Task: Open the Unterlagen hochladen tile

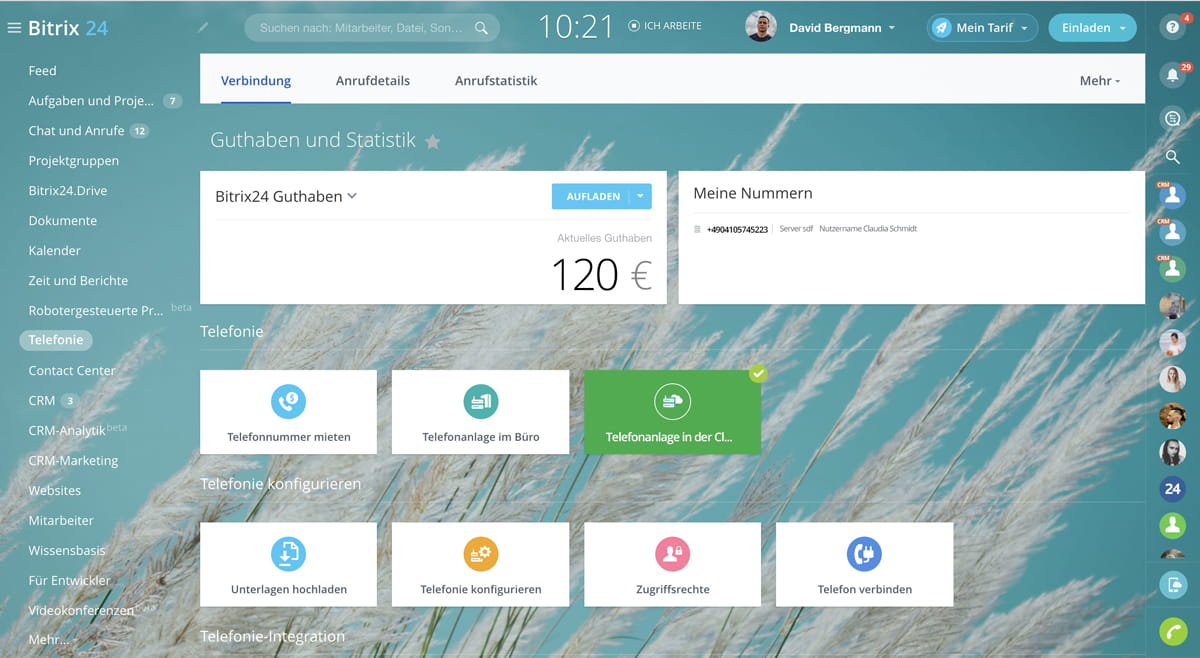Action: pos(288,564)
